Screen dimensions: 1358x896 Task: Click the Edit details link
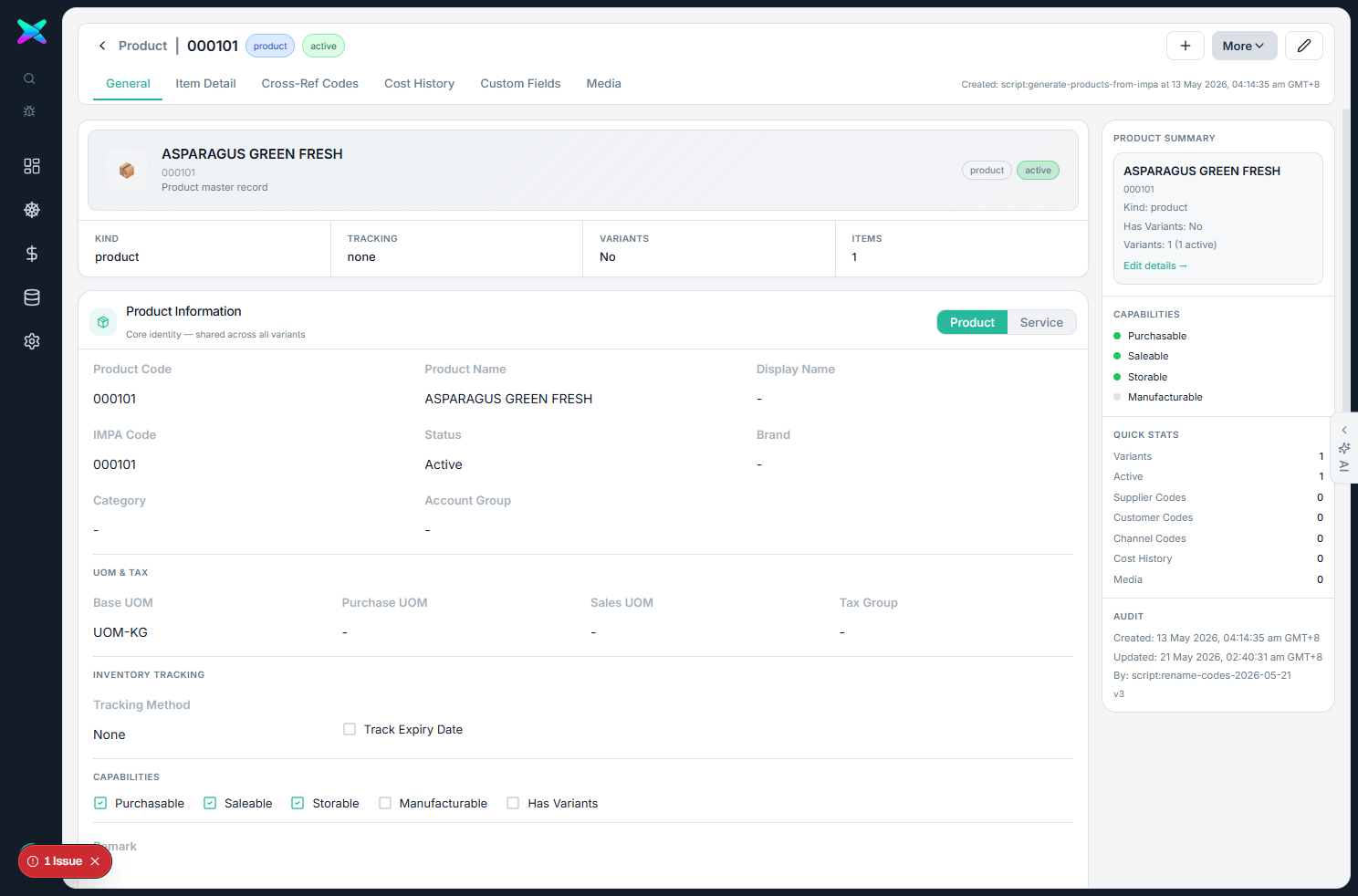(1155, 266)
